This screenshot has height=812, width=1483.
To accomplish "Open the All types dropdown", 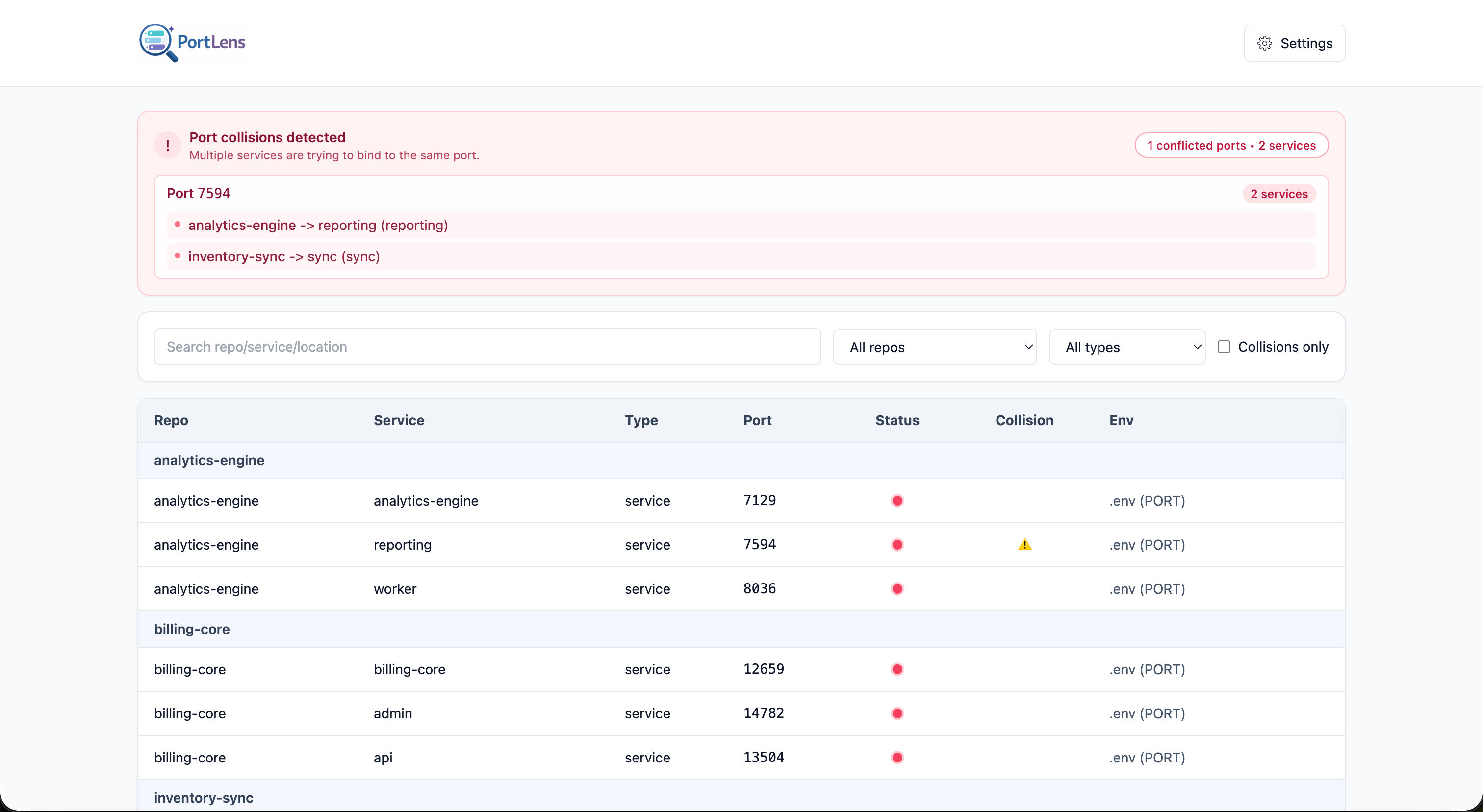I will (1126, 347).
